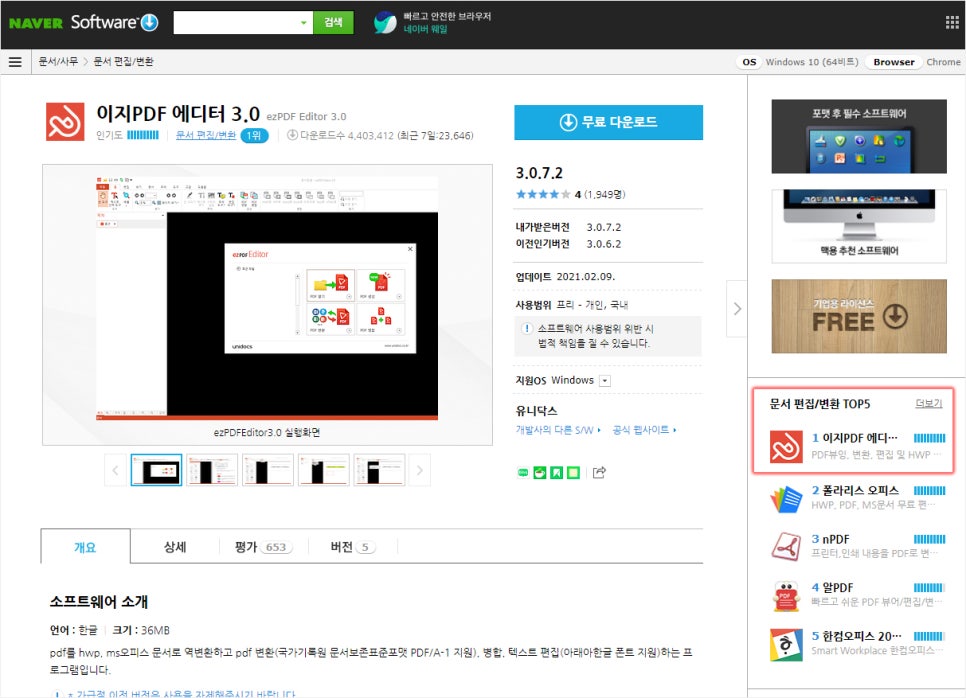Switch to the 상세 tab
The width and height of the screenshot is (966, 698).
coord(175,546)
